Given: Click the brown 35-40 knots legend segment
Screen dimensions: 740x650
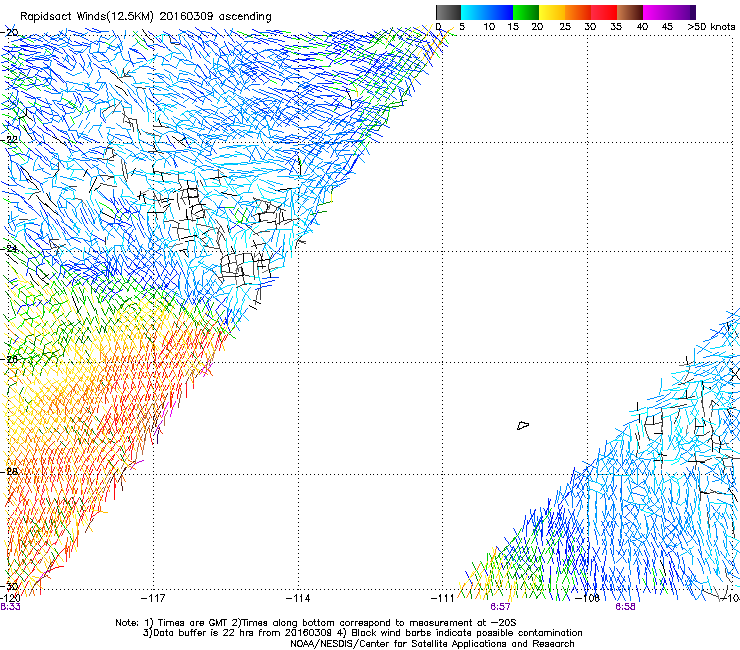Looking at the screenshot, I should pyautogui.click(x=630, y=12).
